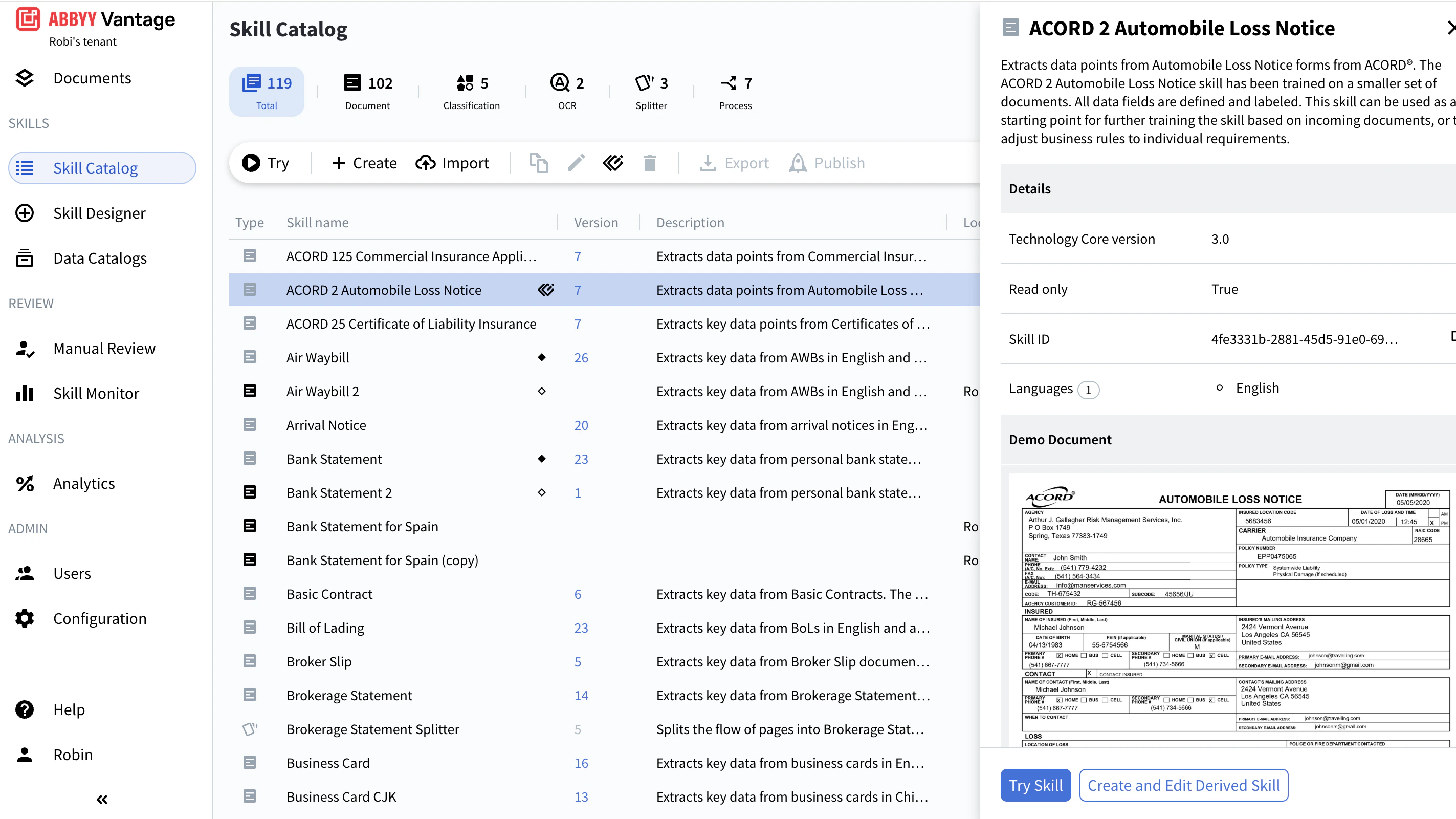Image resolution: width=1456 pixels, height=819 pixels.
Task: Click the Languages count badge
Action: [1088, 390]
